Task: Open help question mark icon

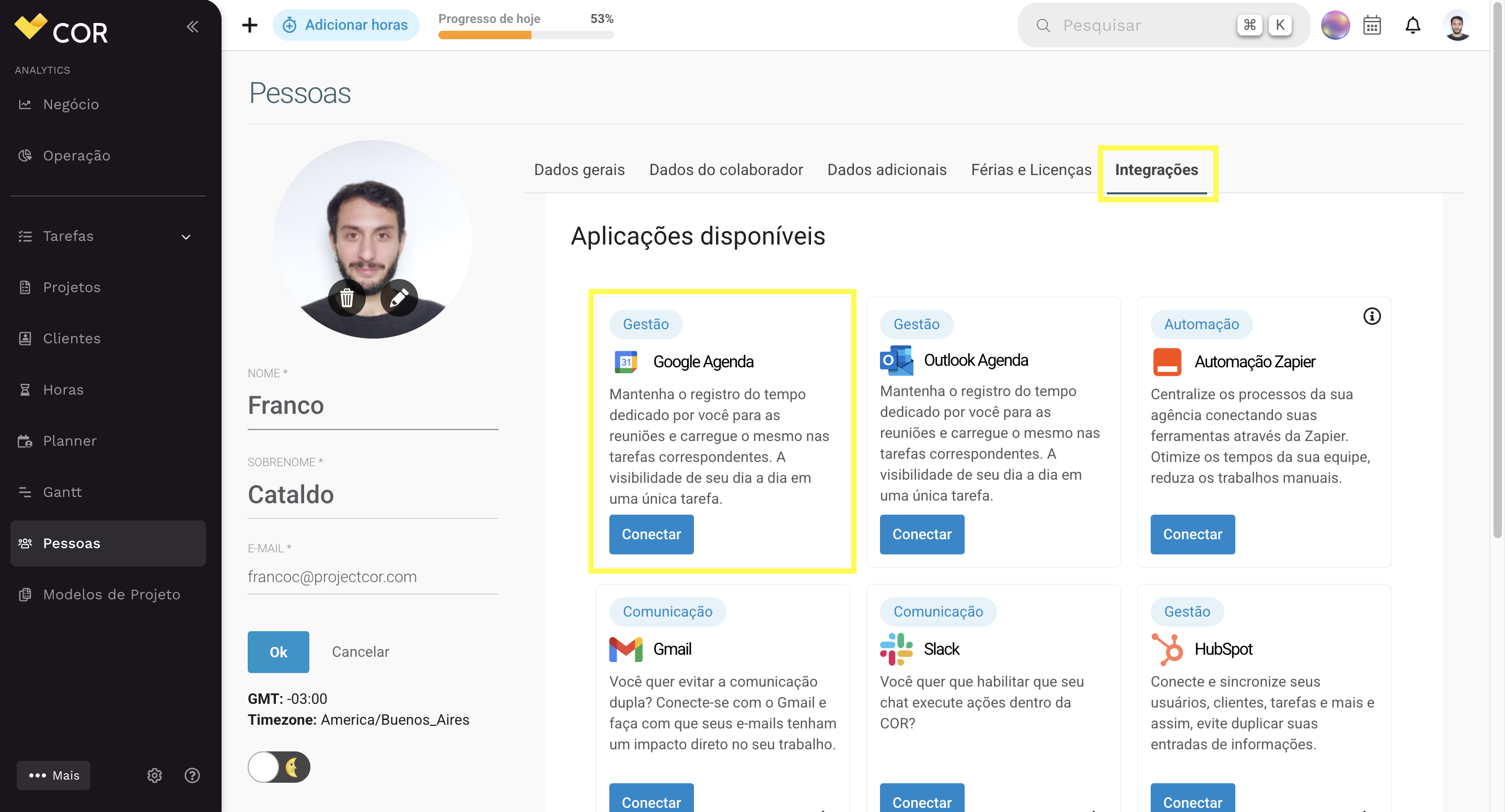Action: (192, 775)
